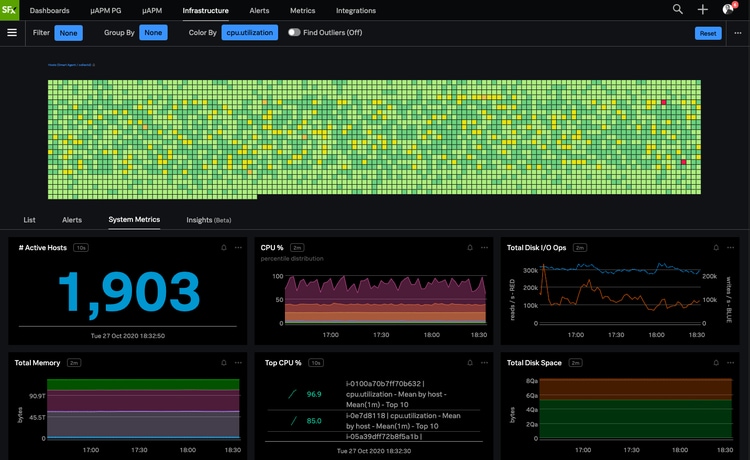Open the search magnifier icon
Image resolution: width=750 pixels, height=460 pixels.
[678, 10]
